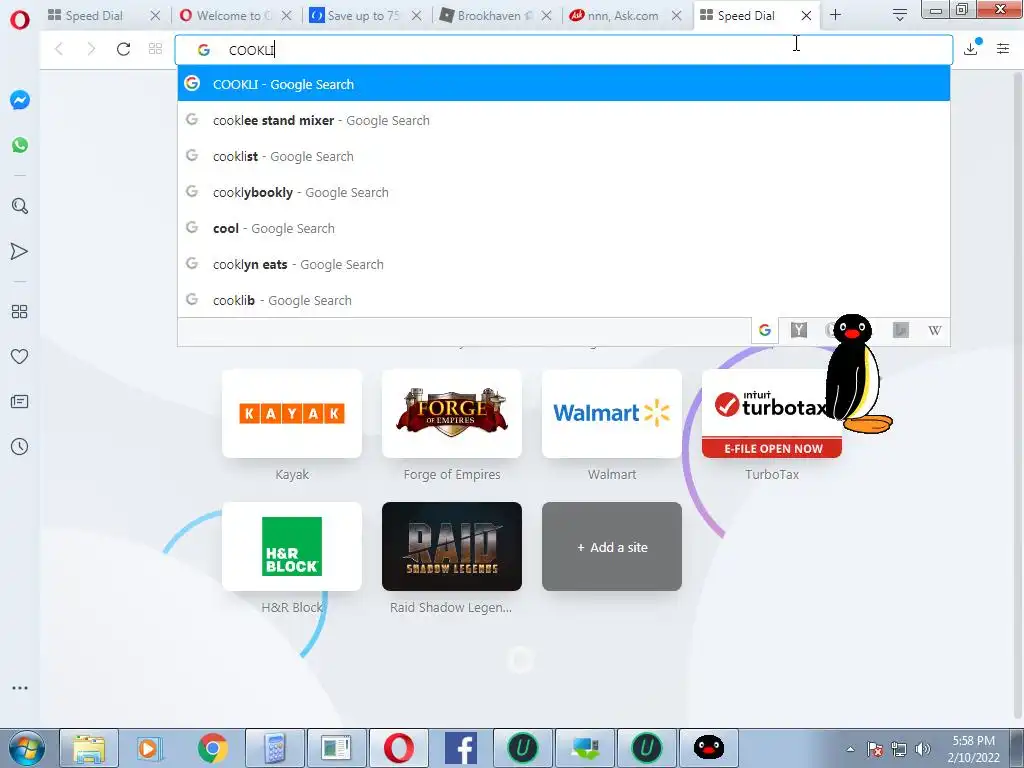Viewport: 1024px width, 768px height.
Task: Open WhatsApp in the sidebar
Action: click(20, 145)
